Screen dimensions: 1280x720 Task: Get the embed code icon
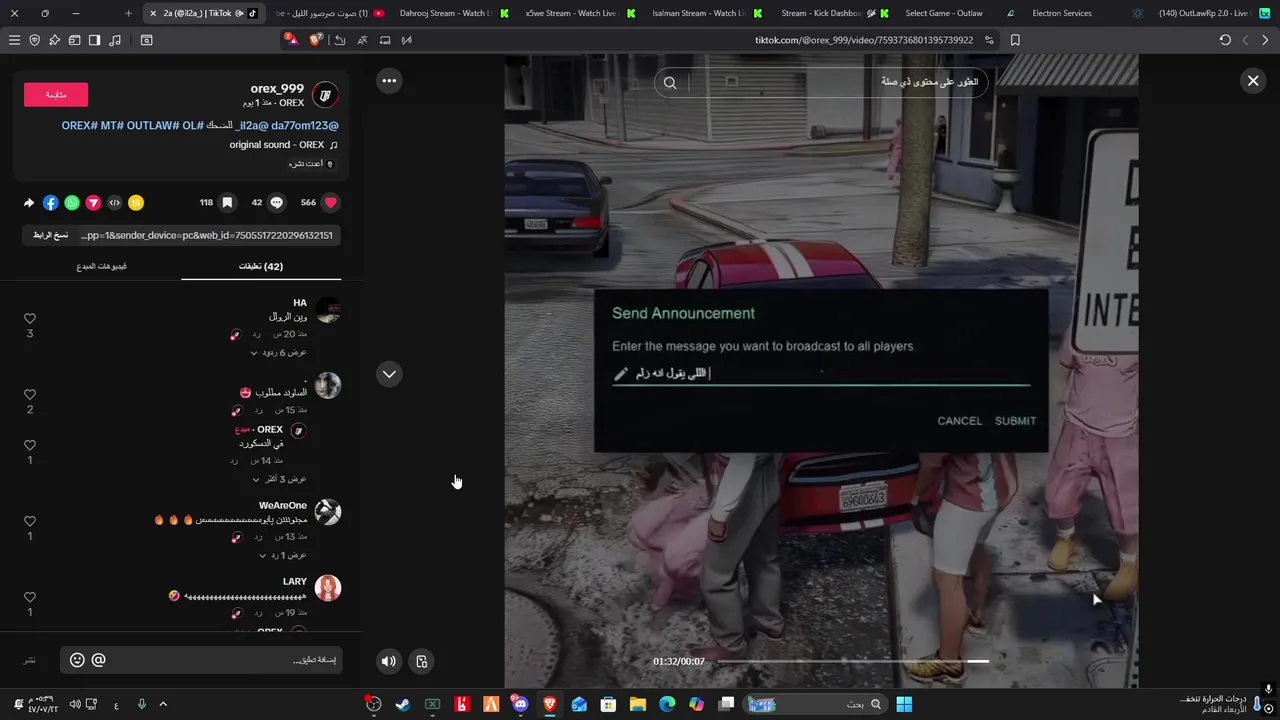[x=115, y=203]
